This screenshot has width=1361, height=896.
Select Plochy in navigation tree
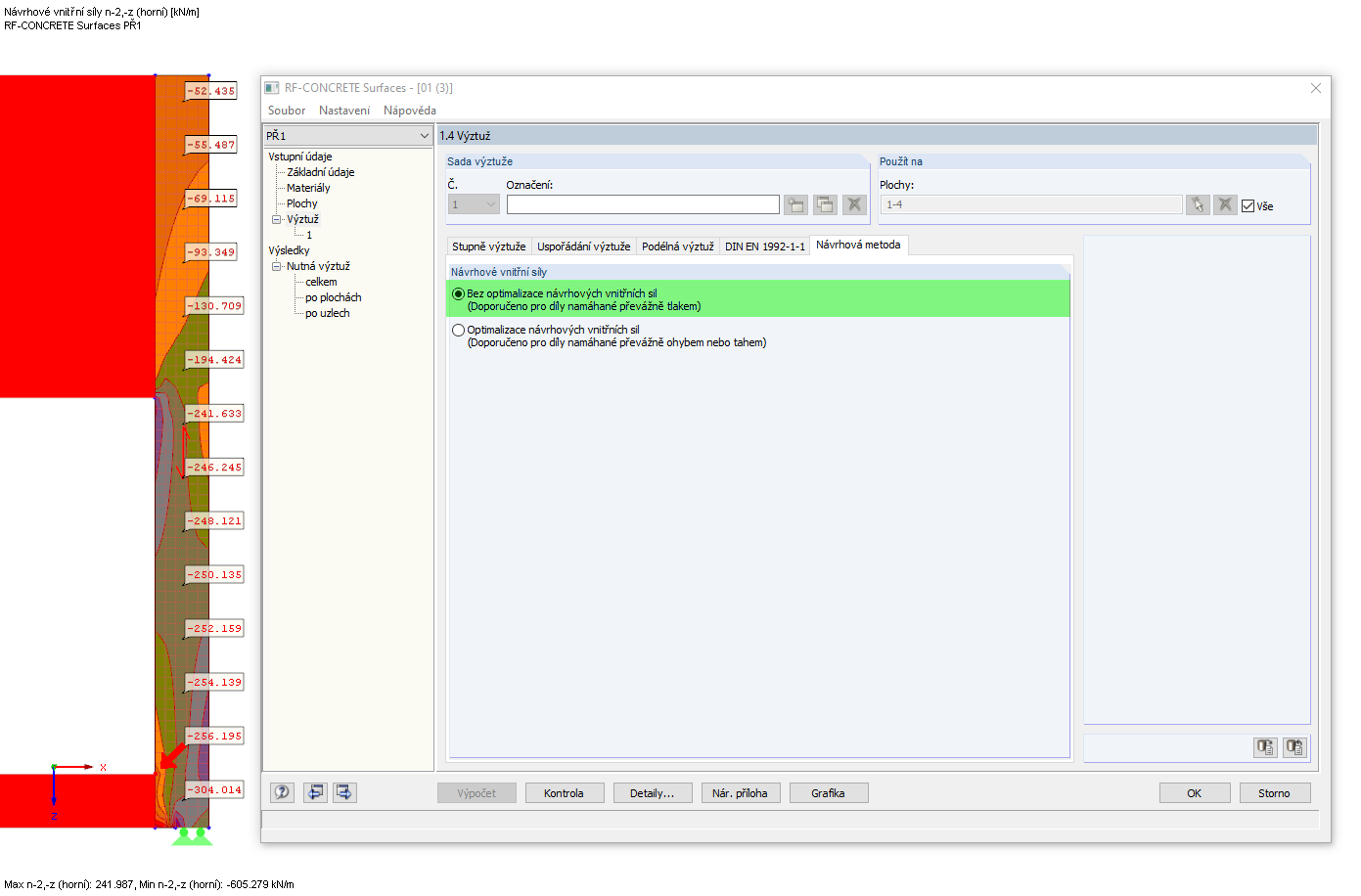click(x=301, y=203)
